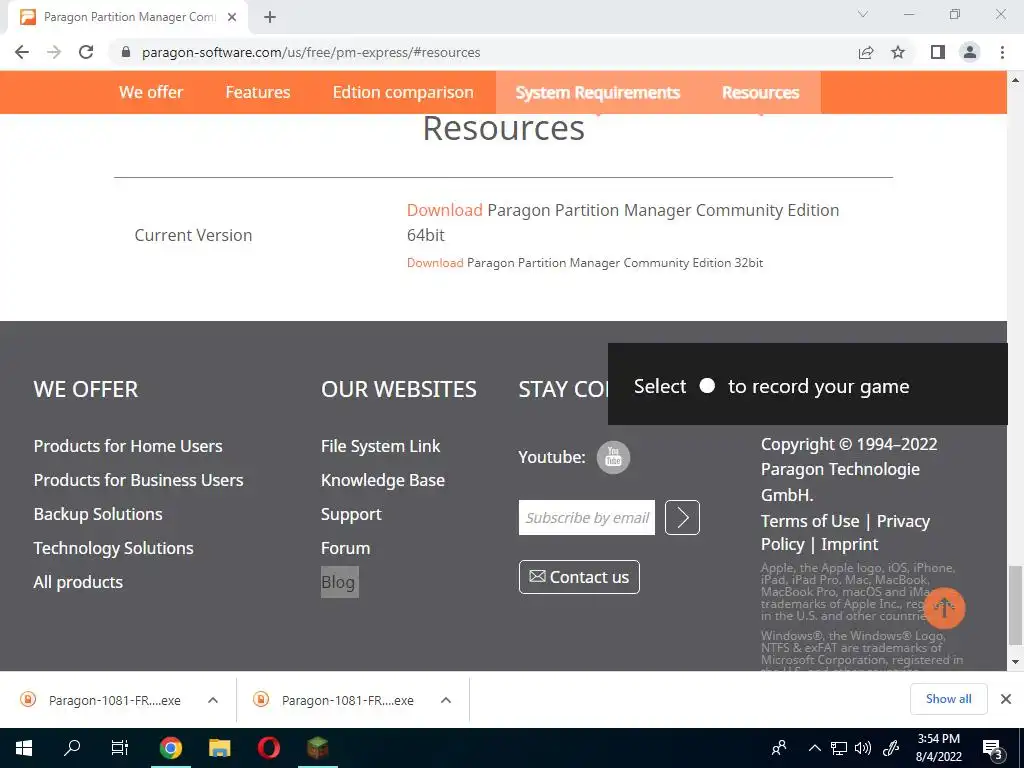Submit the email subscription arrow button
Screen dimensions: 1024x768
682,517
